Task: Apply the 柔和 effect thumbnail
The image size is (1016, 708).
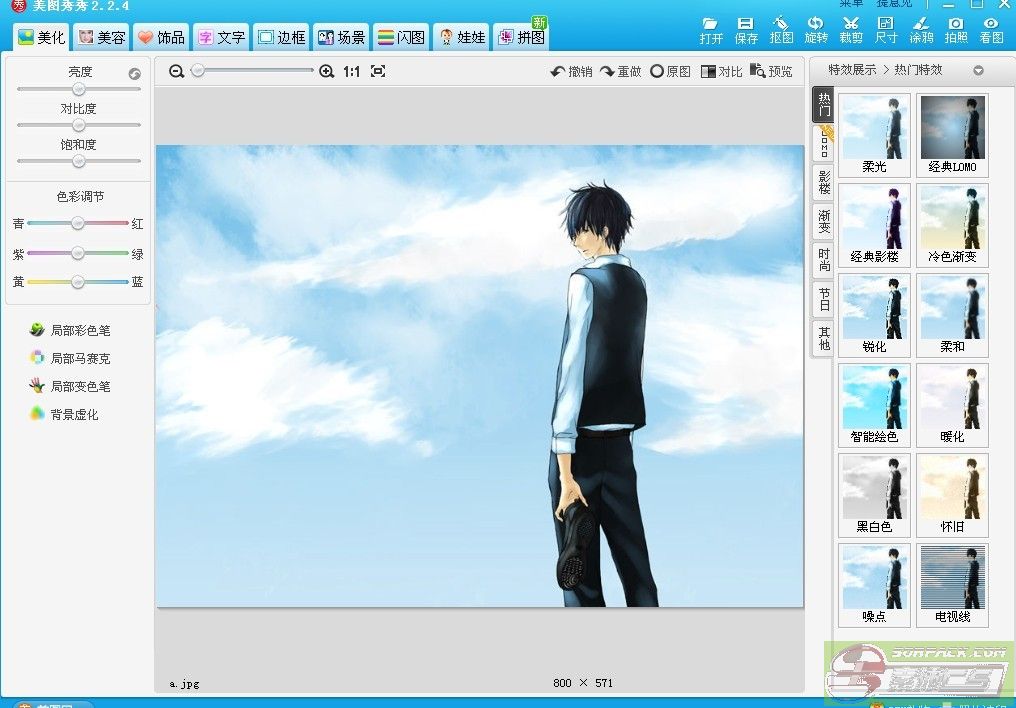Action: [952, 315]
